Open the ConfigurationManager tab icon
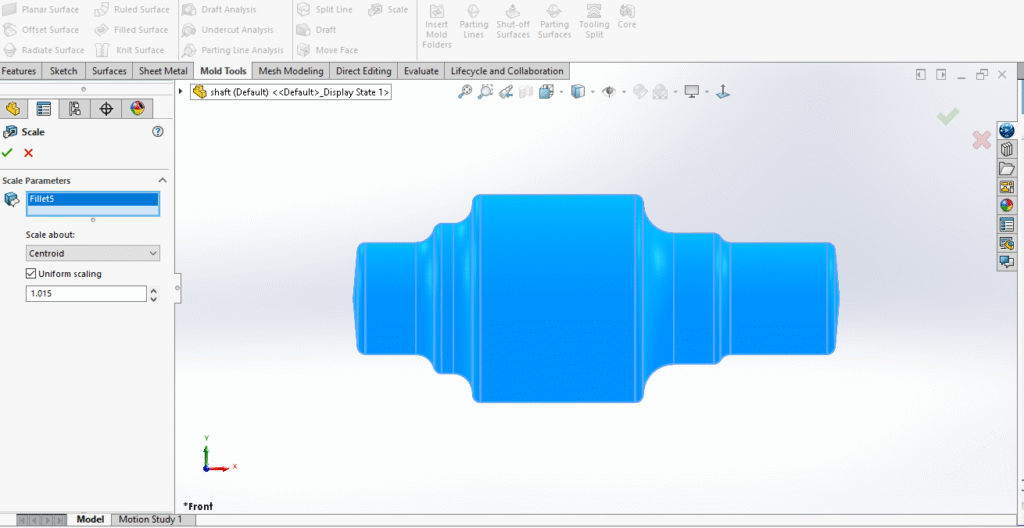Image resolution: width=1024 pixels, height=528 pixels. [75, 108]
